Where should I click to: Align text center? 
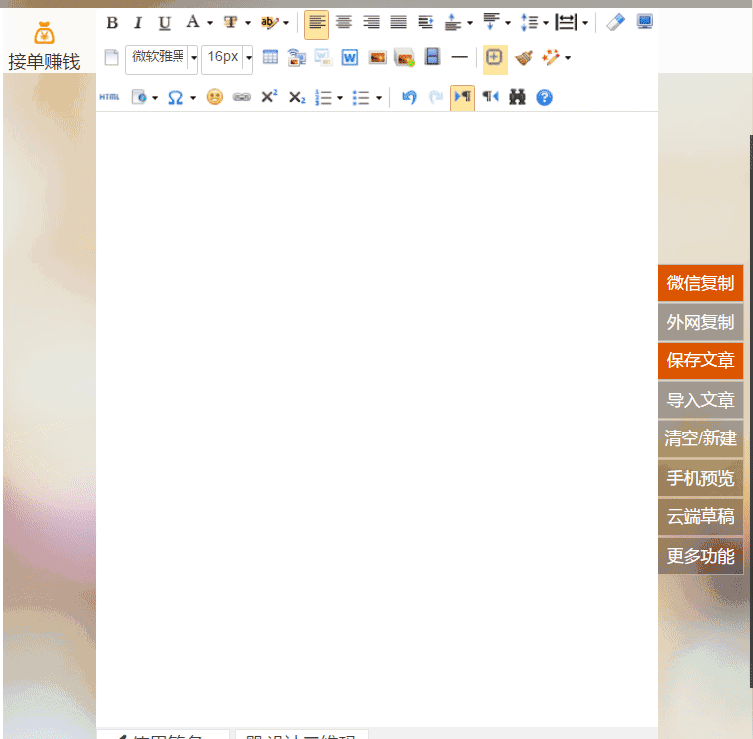click(343, 22)
